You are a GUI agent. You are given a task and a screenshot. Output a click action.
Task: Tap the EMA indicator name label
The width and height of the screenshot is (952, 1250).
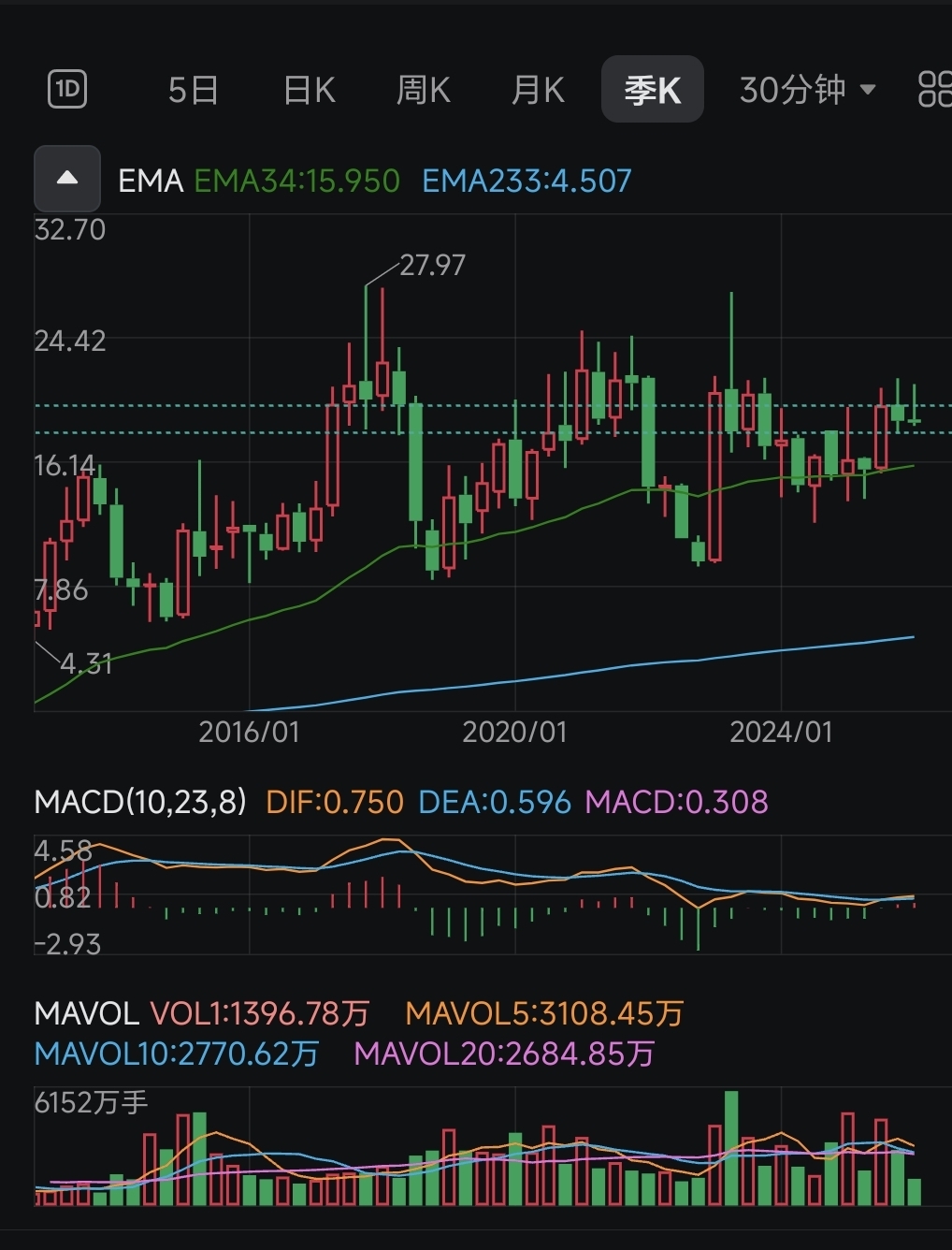(x=151, y=181)
